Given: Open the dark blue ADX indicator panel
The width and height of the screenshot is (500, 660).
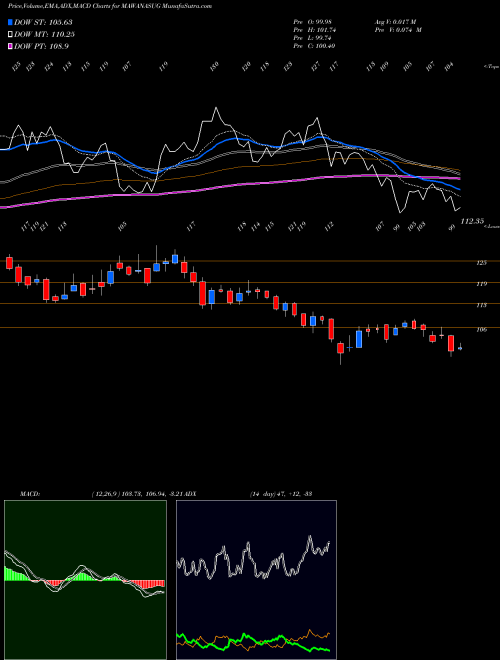Looking at the screenshot, I should [x=256, y=580].
